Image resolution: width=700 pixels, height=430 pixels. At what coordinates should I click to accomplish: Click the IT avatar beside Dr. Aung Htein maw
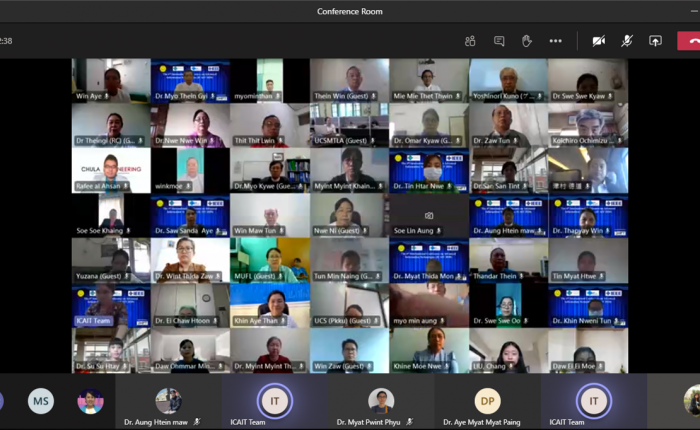pyautogui.click(x=275, y=401)
